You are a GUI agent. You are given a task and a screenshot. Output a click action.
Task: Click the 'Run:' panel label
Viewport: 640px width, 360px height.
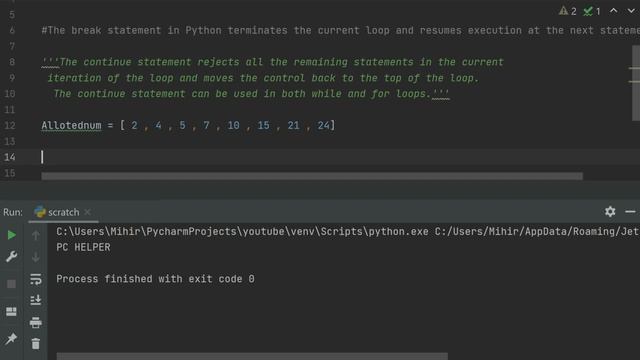13,212
